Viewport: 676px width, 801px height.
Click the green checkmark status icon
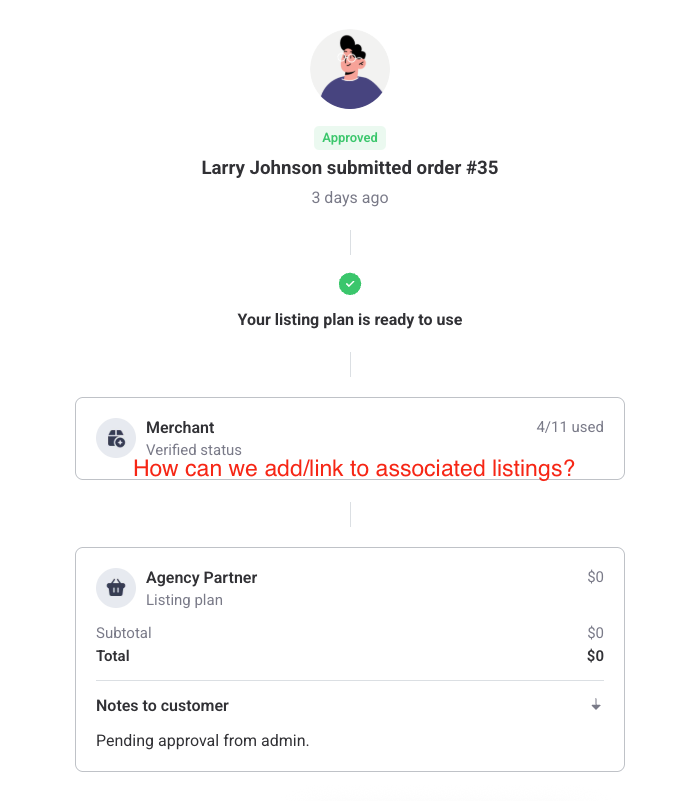tap(350, 284)
